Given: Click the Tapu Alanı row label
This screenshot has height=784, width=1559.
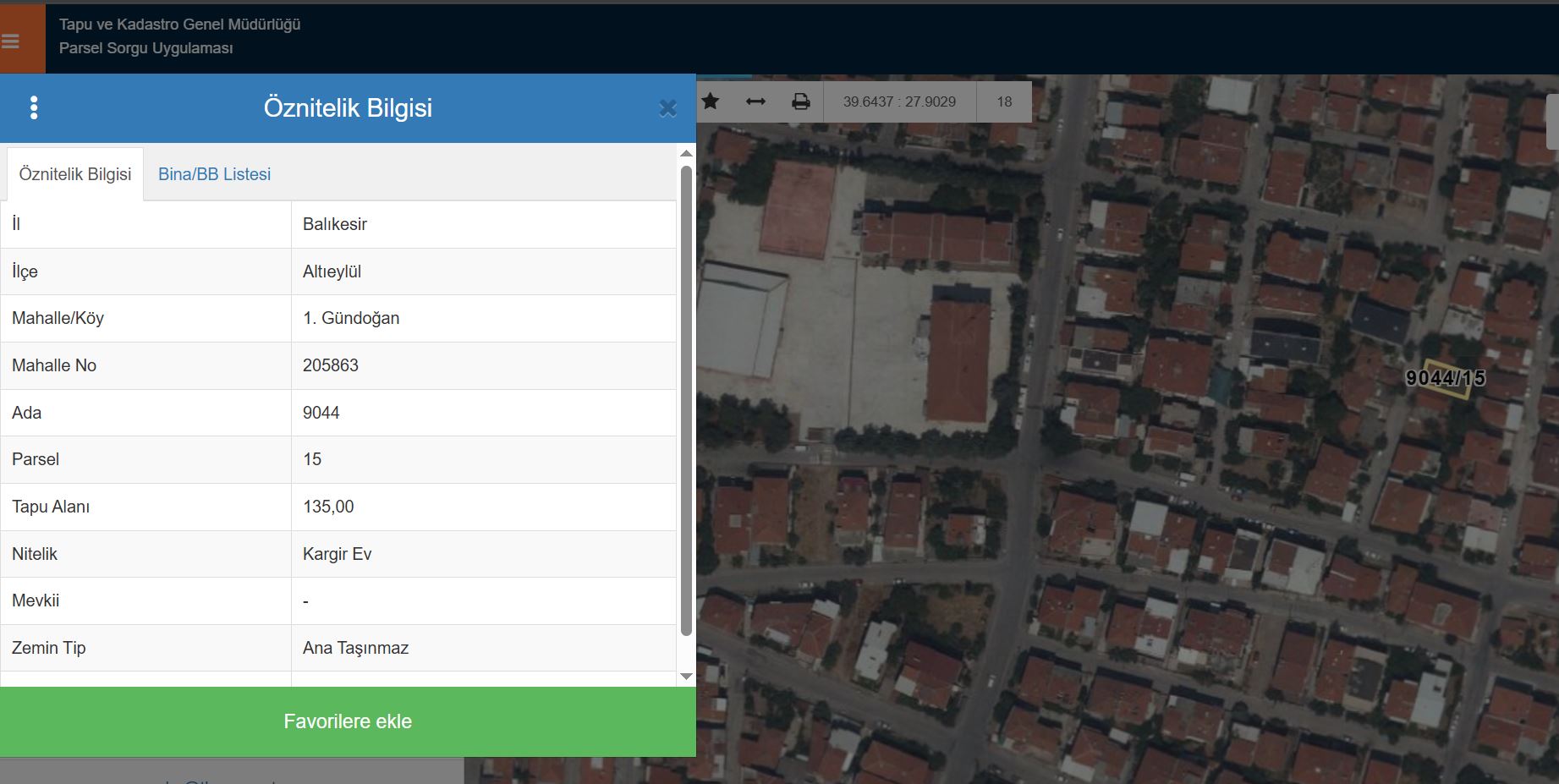Looking at the screenshot, I should click(51, 507).
